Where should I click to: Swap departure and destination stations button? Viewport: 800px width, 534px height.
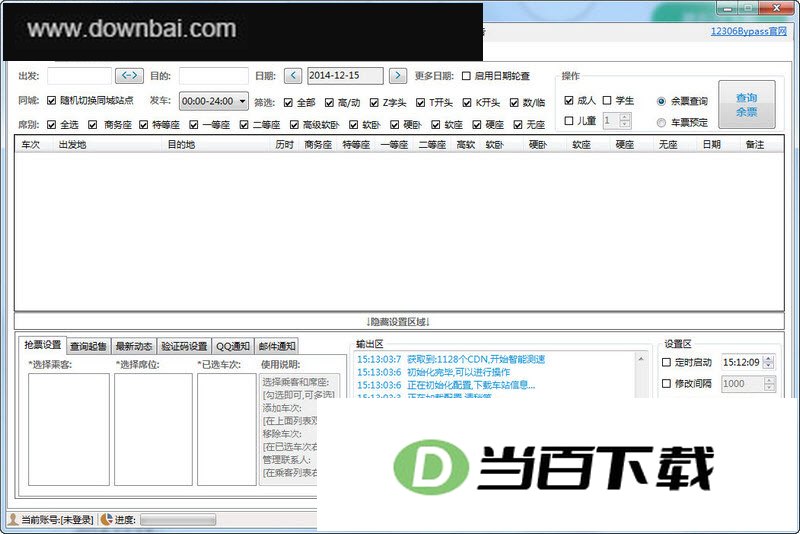[130, 75]
